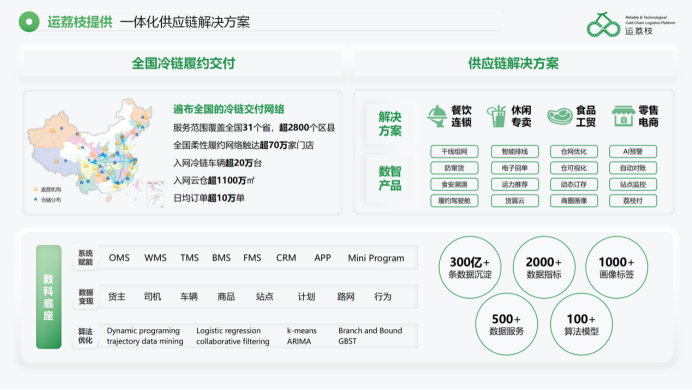The width and height of the screenshot is (692, 390).
Task: Click the 300亿+ 条数据沉淀 circle
Action: [x=470, y=267]
